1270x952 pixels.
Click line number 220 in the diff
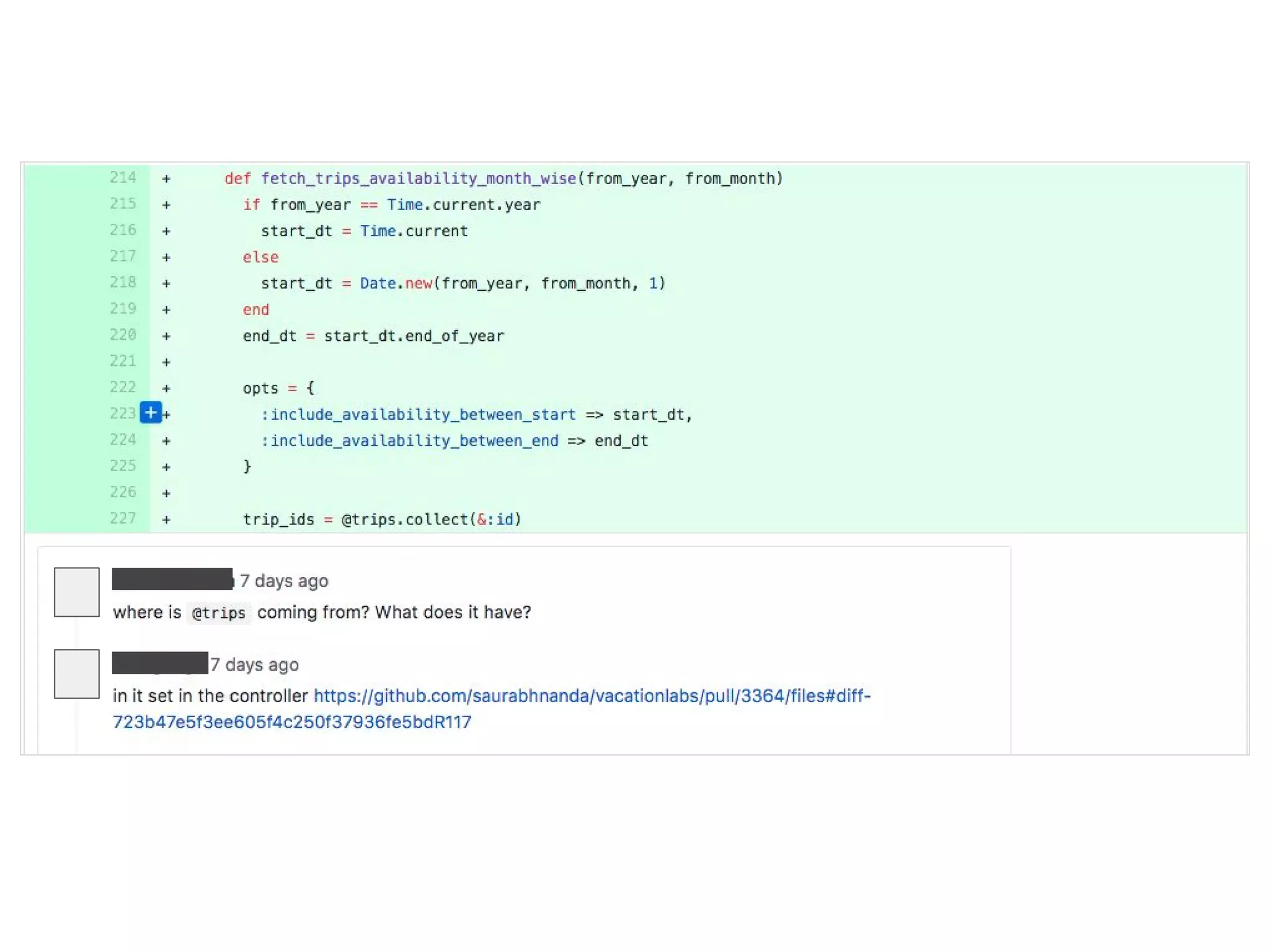[123, 335]
